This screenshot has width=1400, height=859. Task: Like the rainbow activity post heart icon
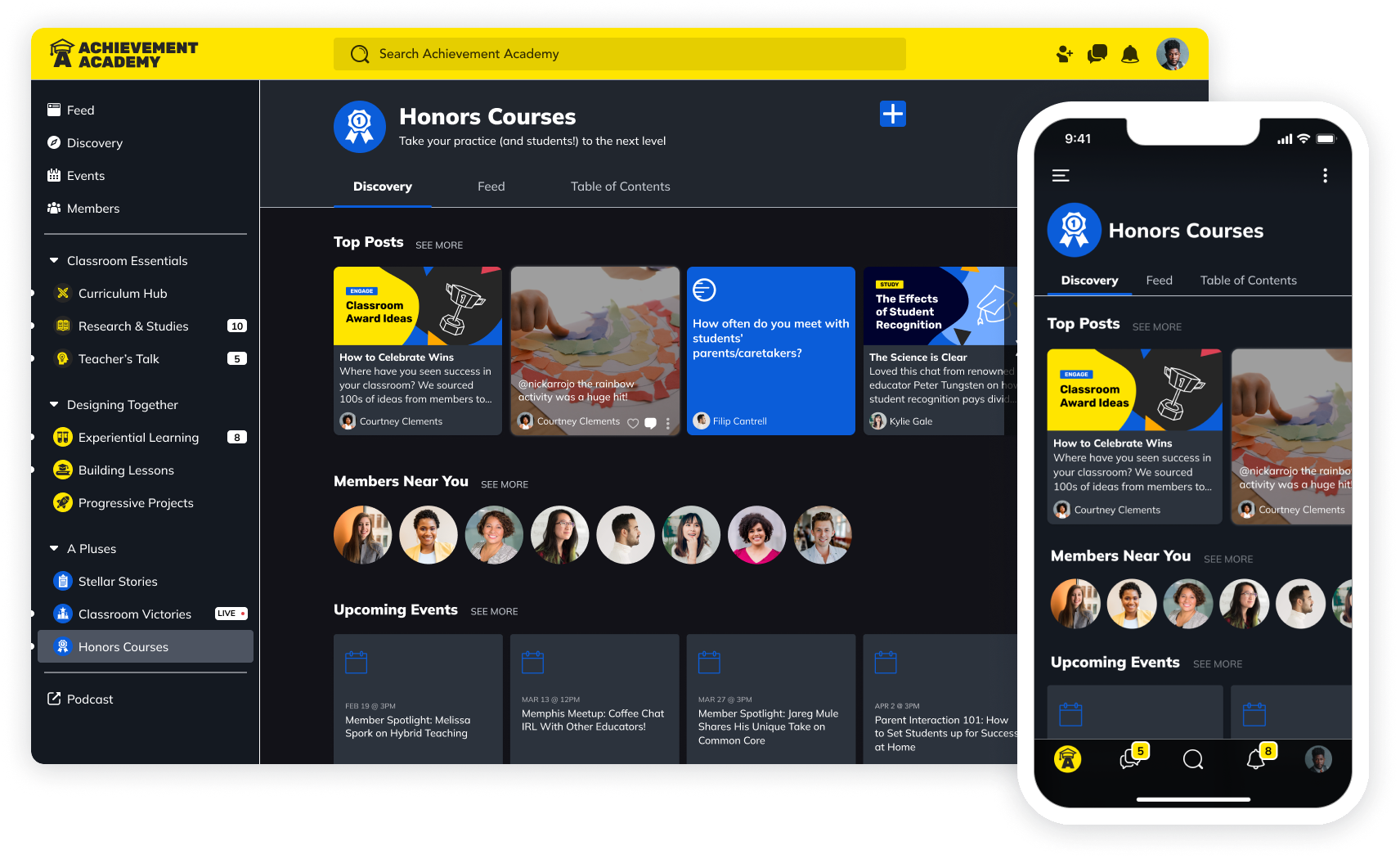pos(633,423)
